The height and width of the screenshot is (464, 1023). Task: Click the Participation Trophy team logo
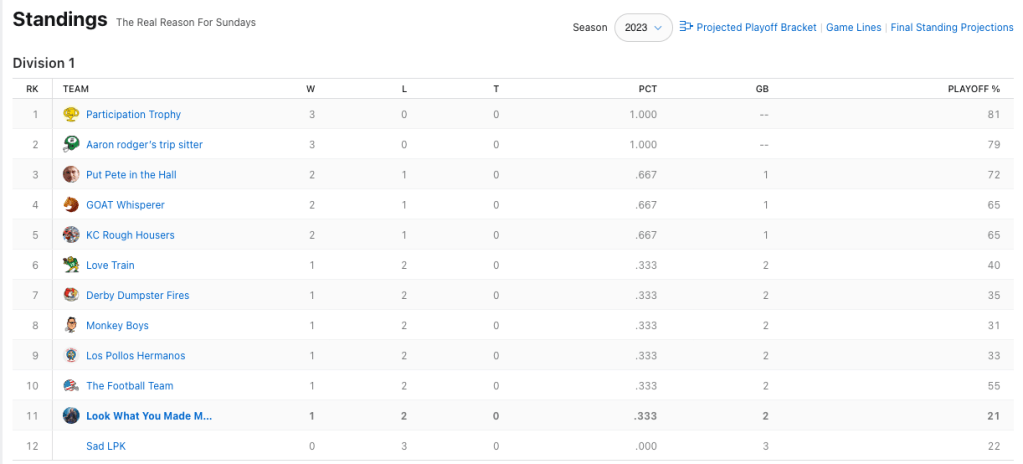(71, 115)
